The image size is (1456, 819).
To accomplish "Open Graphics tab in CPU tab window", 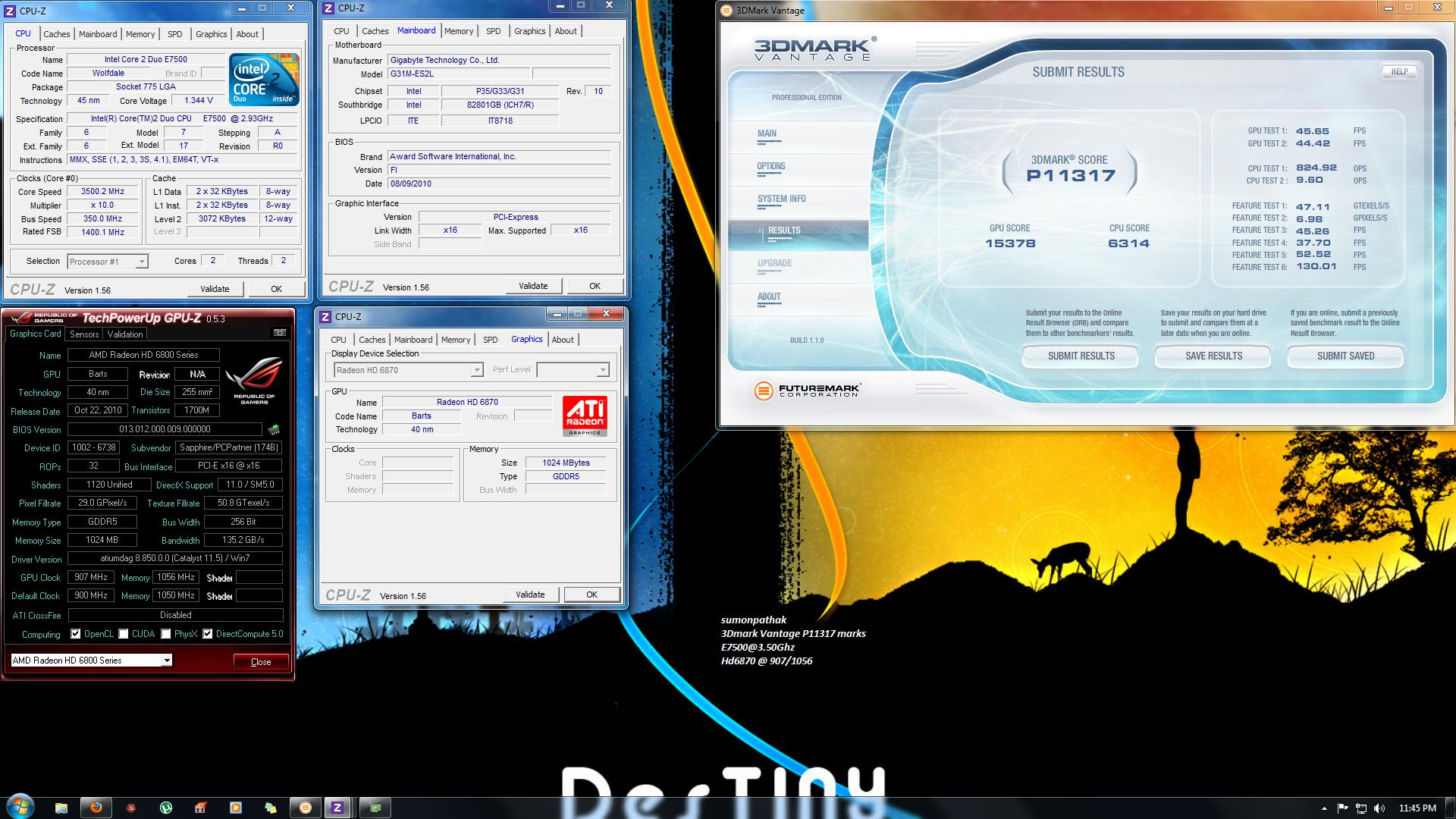I will (211, 34).
